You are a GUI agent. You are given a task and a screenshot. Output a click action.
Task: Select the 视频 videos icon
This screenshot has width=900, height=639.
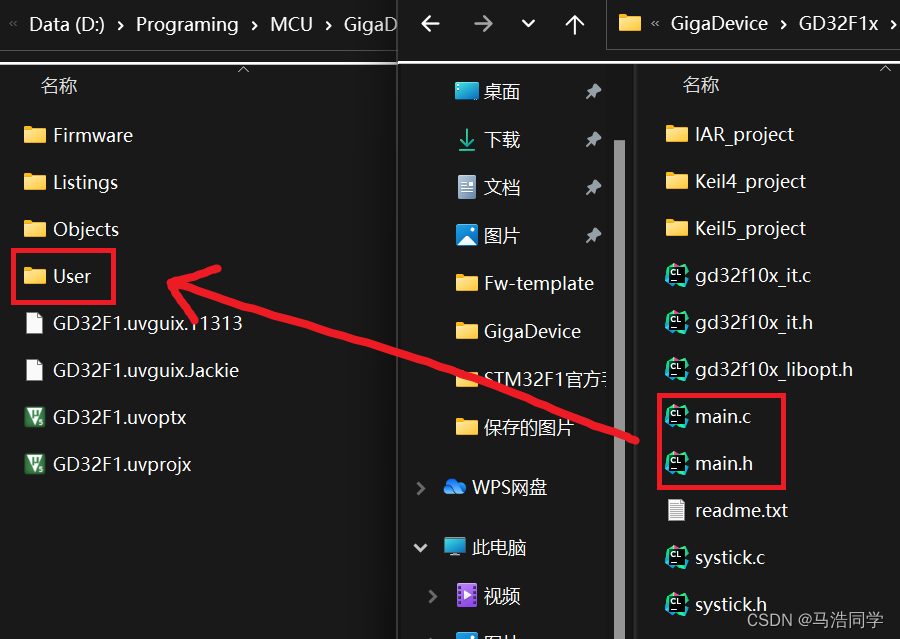tap(467, 595)
